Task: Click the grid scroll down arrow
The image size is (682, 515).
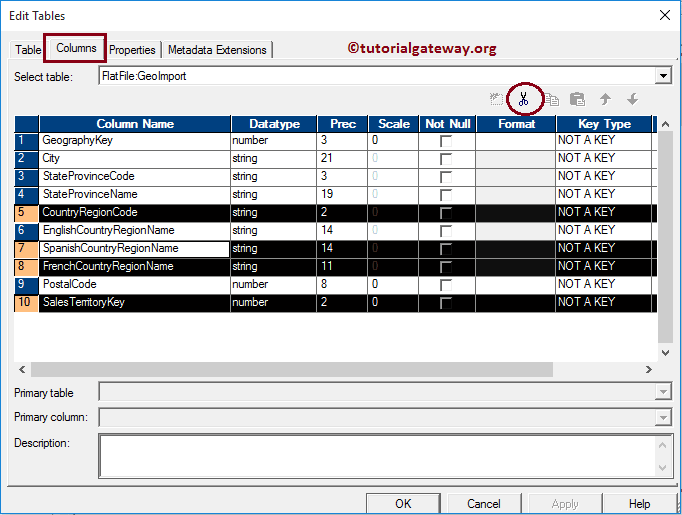Action: click(x=665, y=352)
